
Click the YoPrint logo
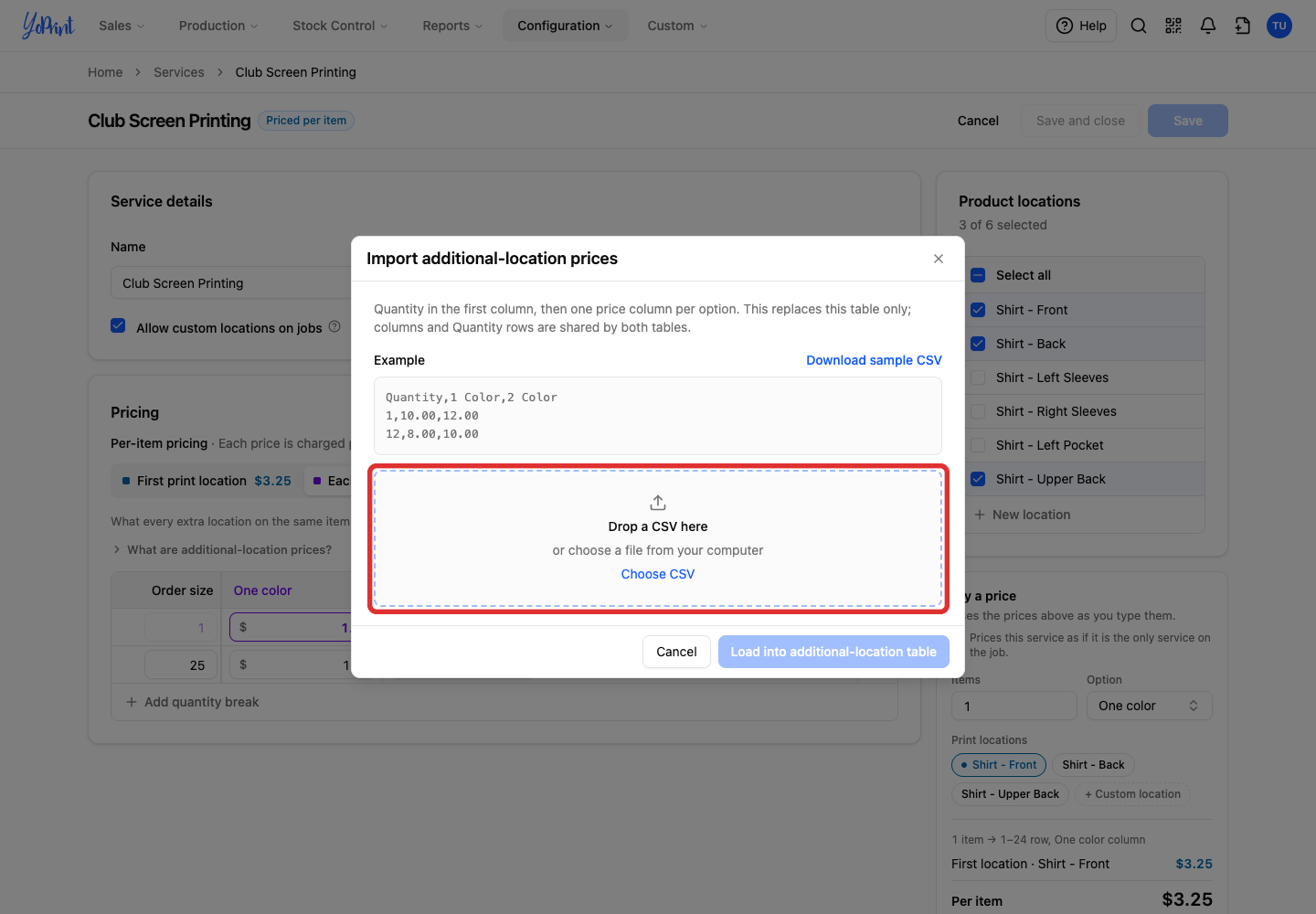click(x=48, y=26)
